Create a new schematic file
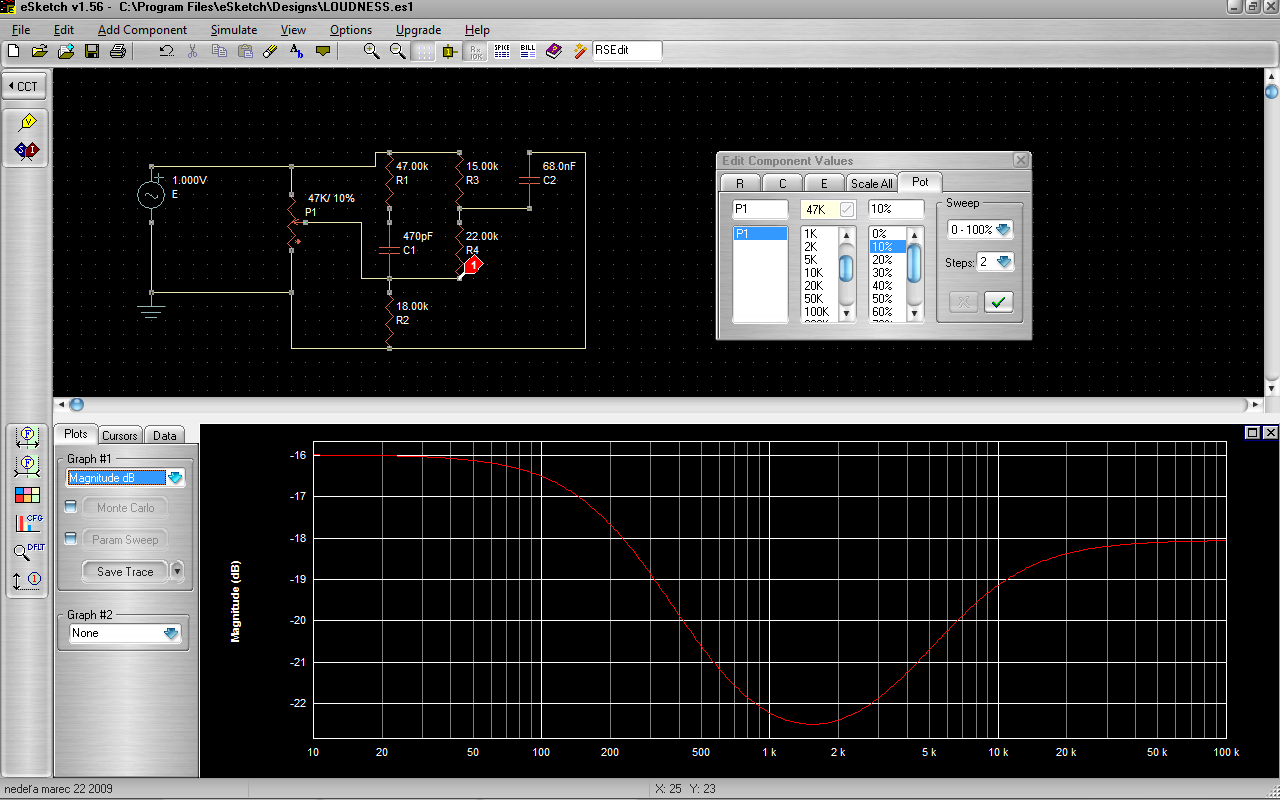The height and width of the screenshot is (800, 1280). pos(14,51)
